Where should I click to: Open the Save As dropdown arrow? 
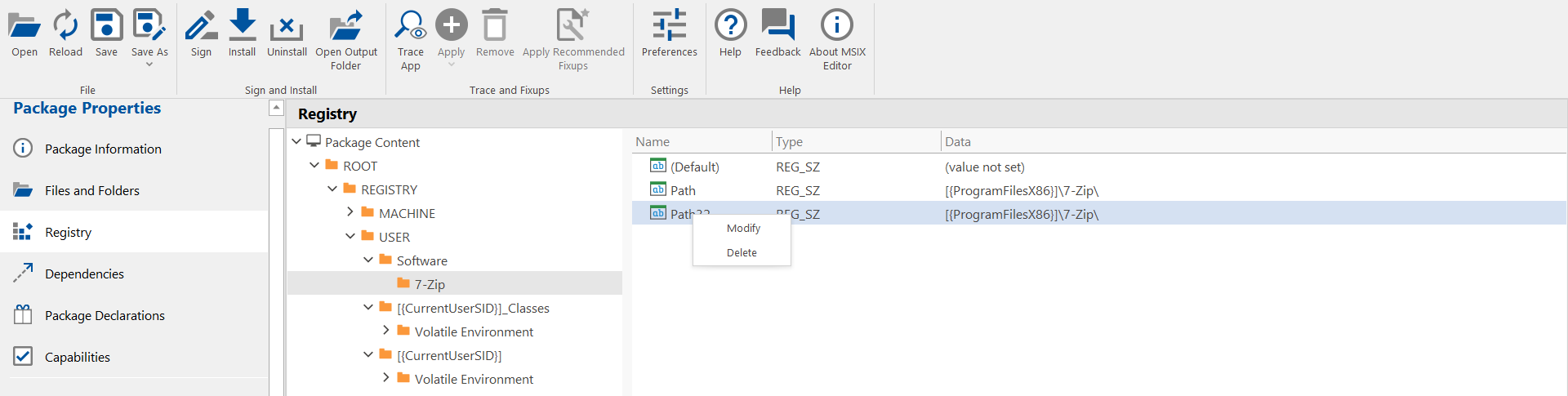click(149, 65)
